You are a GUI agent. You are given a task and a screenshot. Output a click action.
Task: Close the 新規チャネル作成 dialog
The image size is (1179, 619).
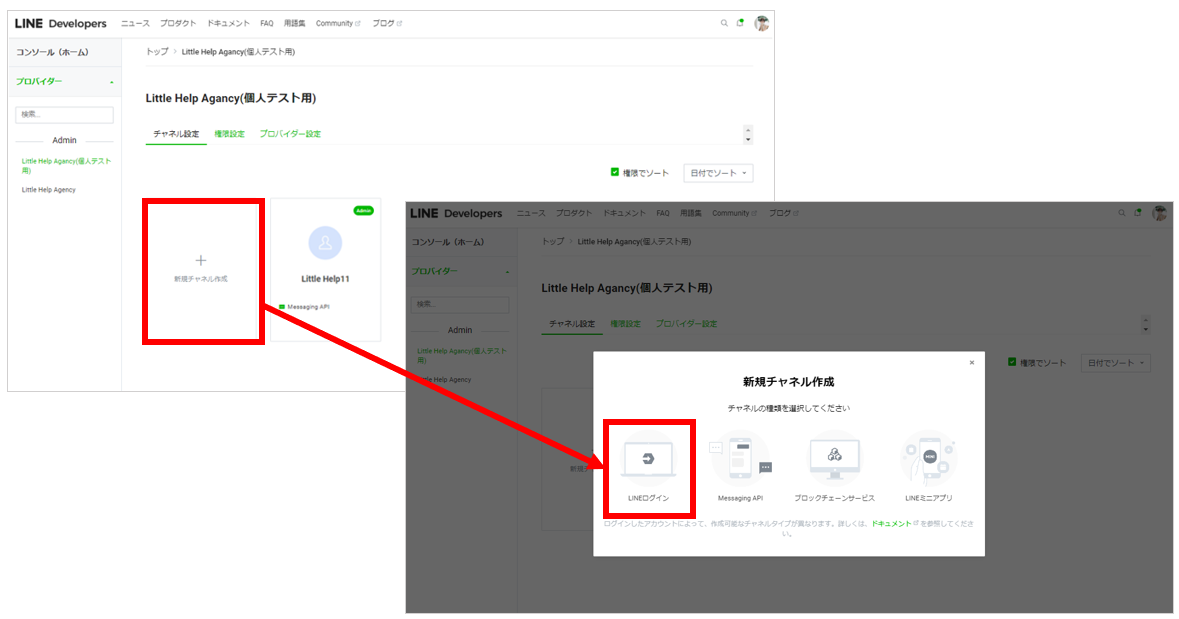click(971, 363)
